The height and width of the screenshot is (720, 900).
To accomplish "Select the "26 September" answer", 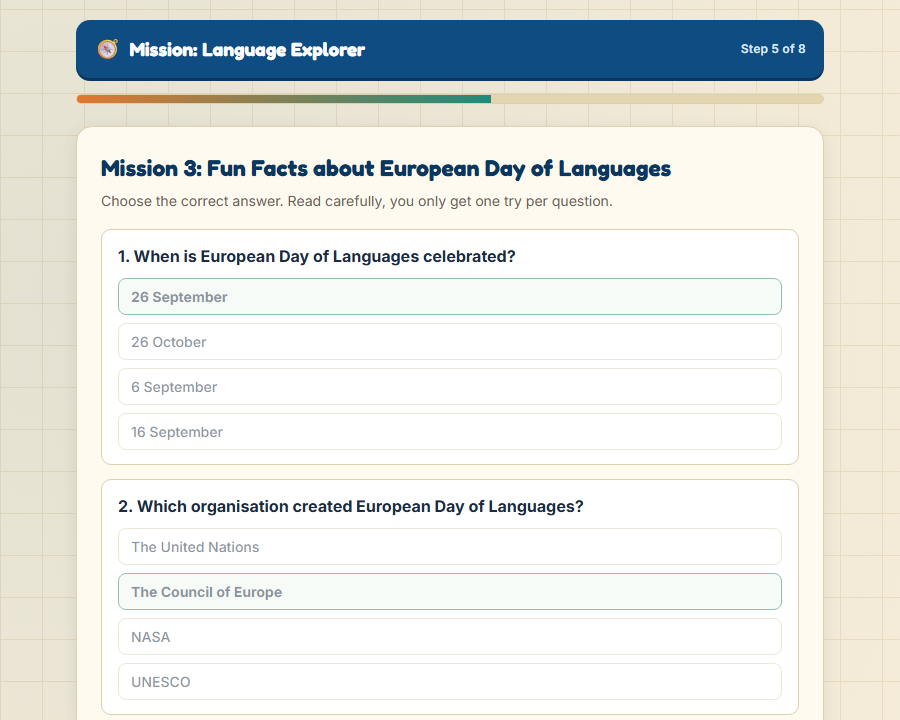I will pyautogui.click(x=449, y=297).
